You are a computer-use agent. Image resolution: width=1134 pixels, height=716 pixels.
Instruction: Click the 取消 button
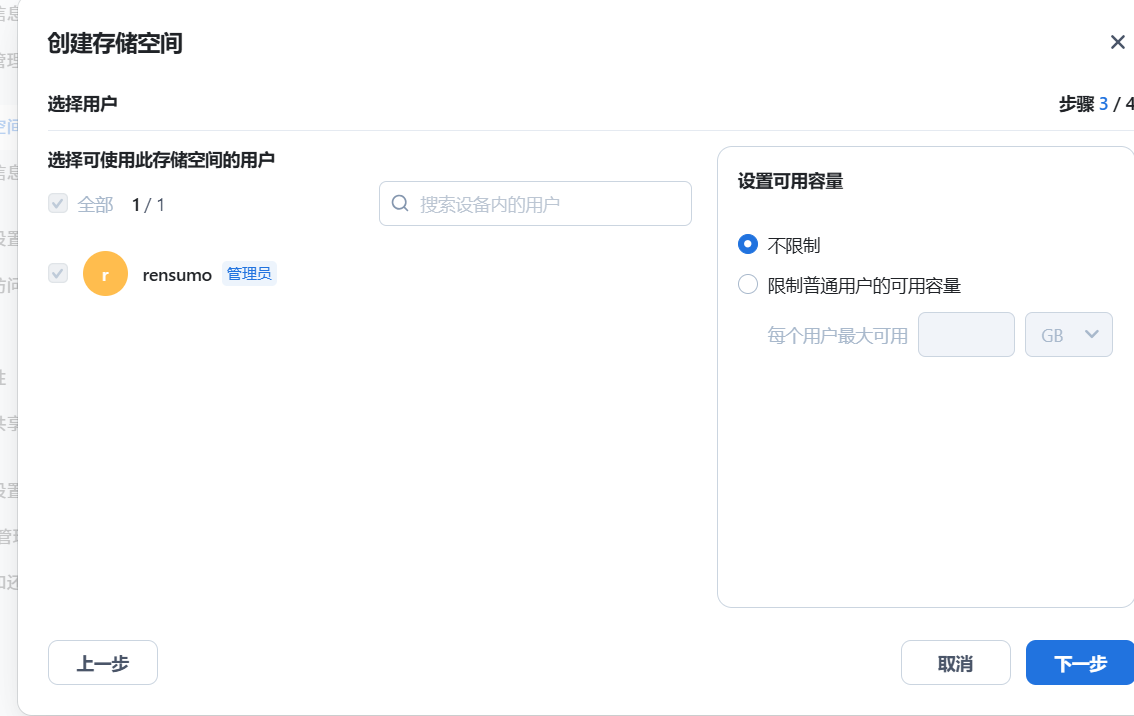(955, 662)
